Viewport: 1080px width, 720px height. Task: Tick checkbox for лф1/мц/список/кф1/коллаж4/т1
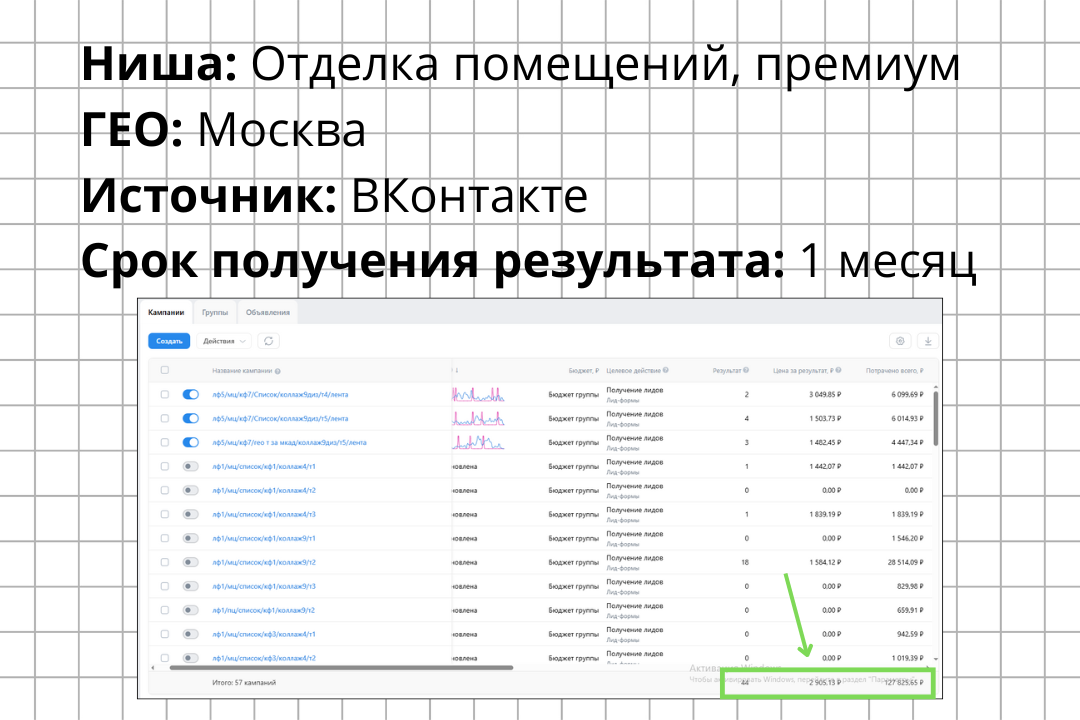click(165, 466)
